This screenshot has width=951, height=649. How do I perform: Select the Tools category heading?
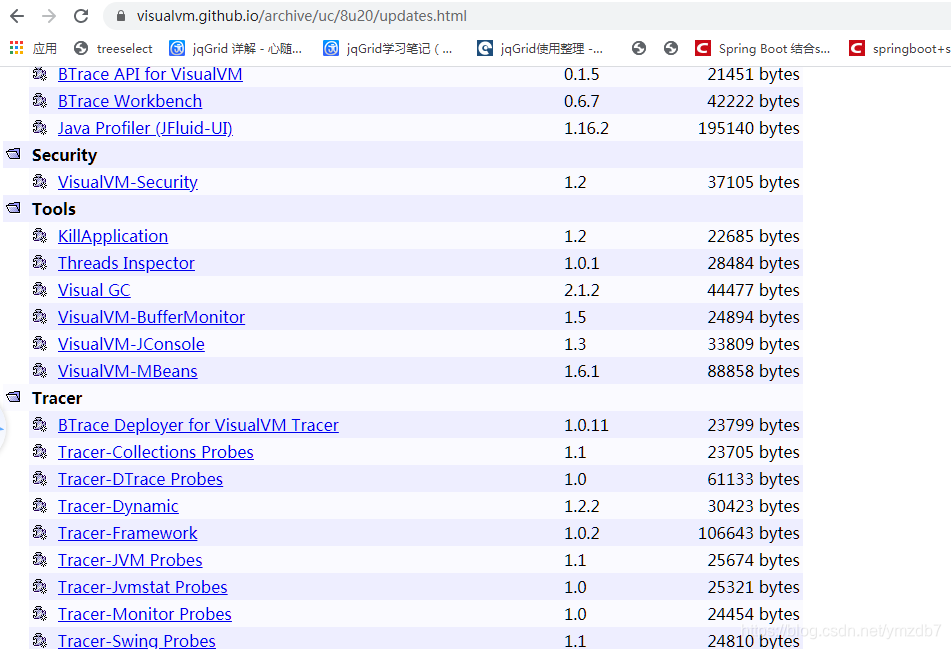pos(54,209)
